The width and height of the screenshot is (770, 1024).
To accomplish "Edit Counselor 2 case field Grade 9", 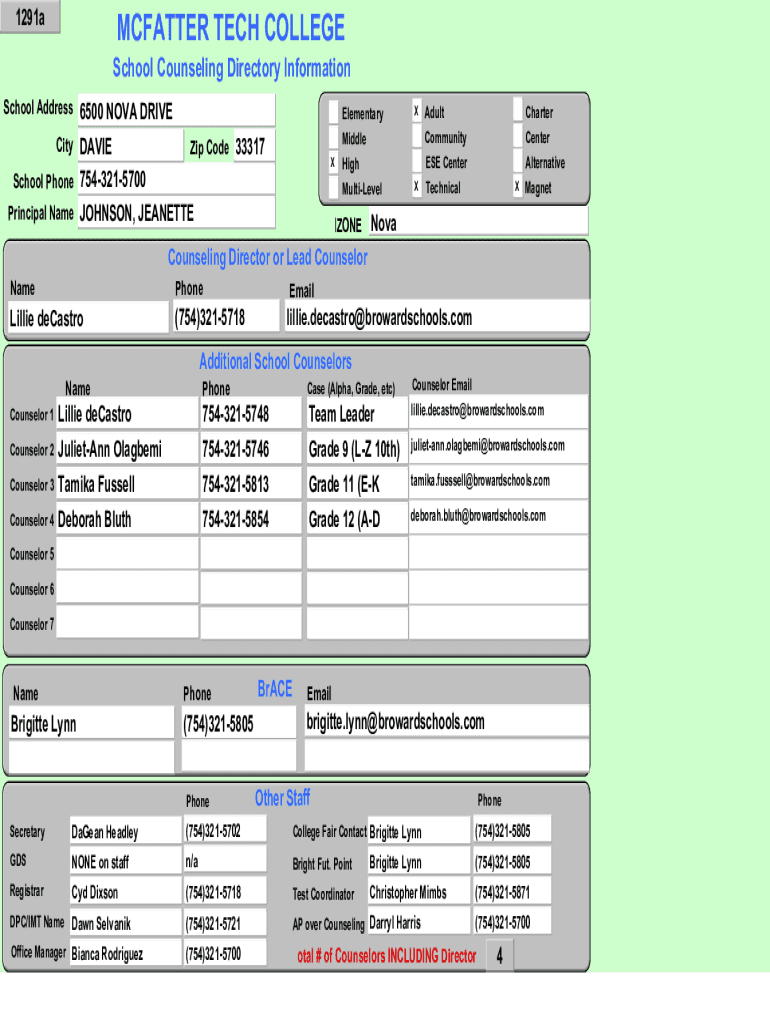I will [x=355, y=448].
